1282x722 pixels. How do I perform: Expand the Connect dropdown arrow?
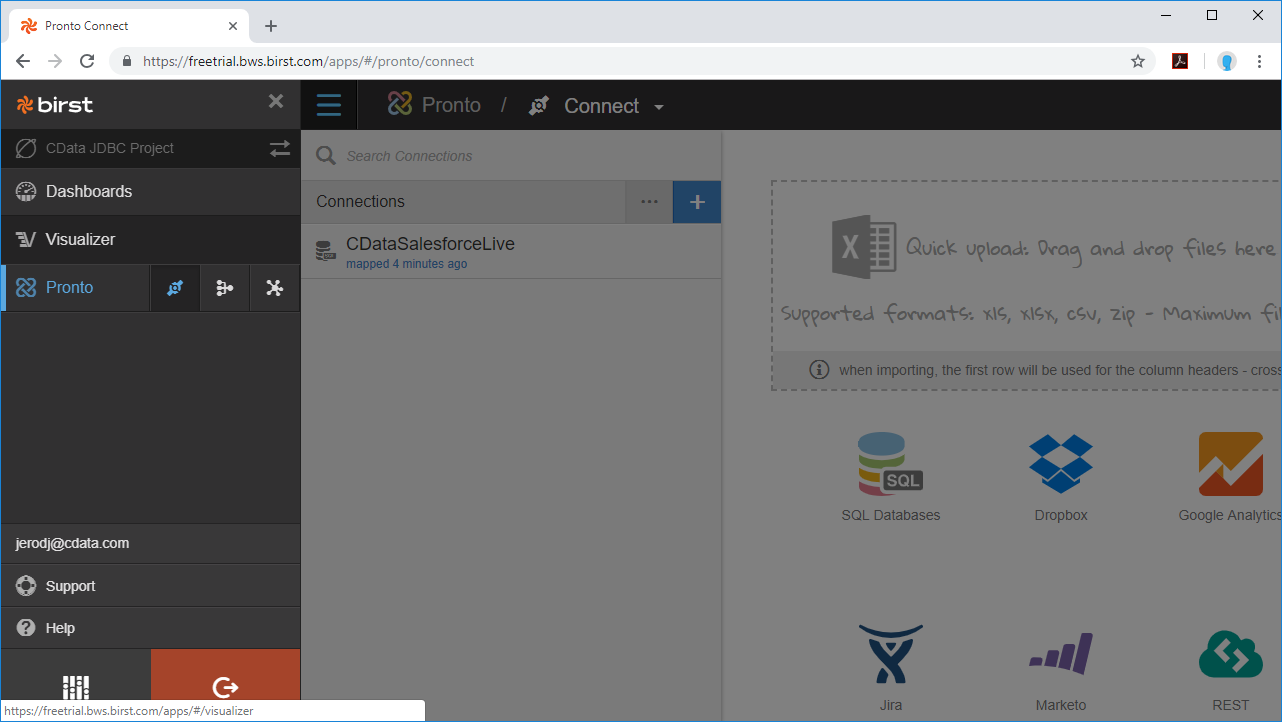658,107
